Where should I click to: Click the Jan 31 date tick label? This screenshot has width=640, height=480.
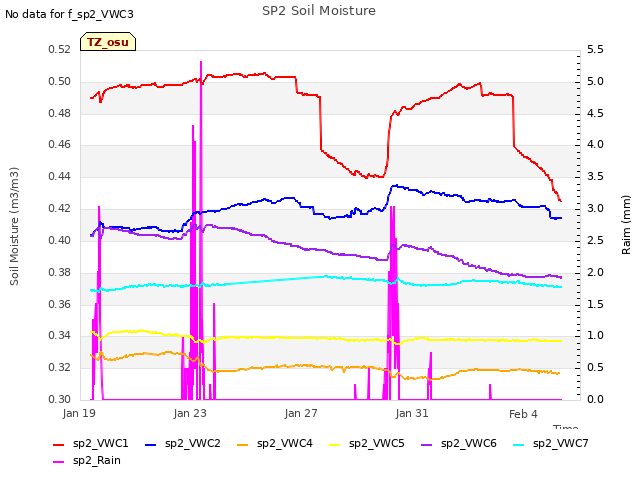412,413
